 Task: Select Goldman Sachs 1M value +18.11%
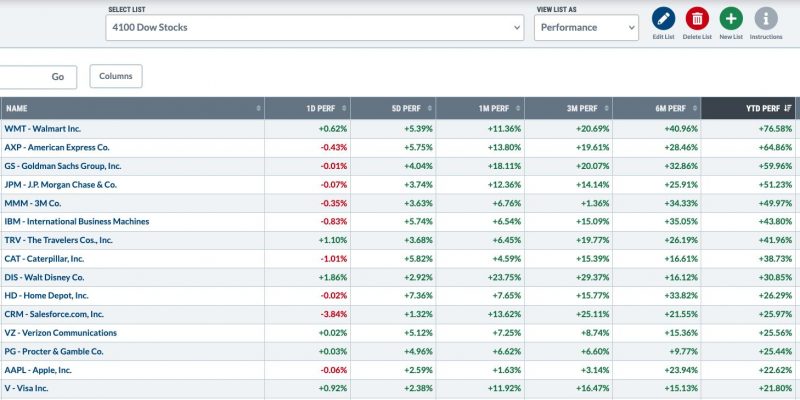click(504, 166)
